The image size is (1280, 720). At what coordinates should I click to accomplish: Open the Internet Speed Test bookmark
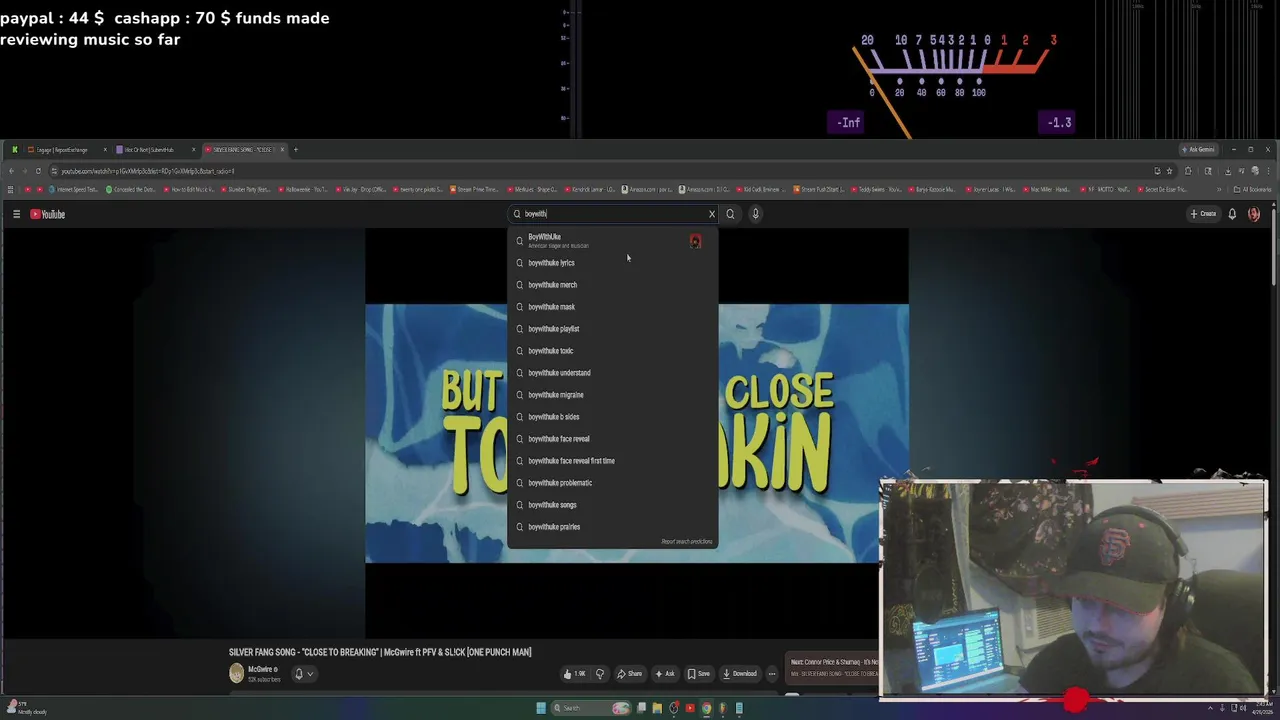73,189
